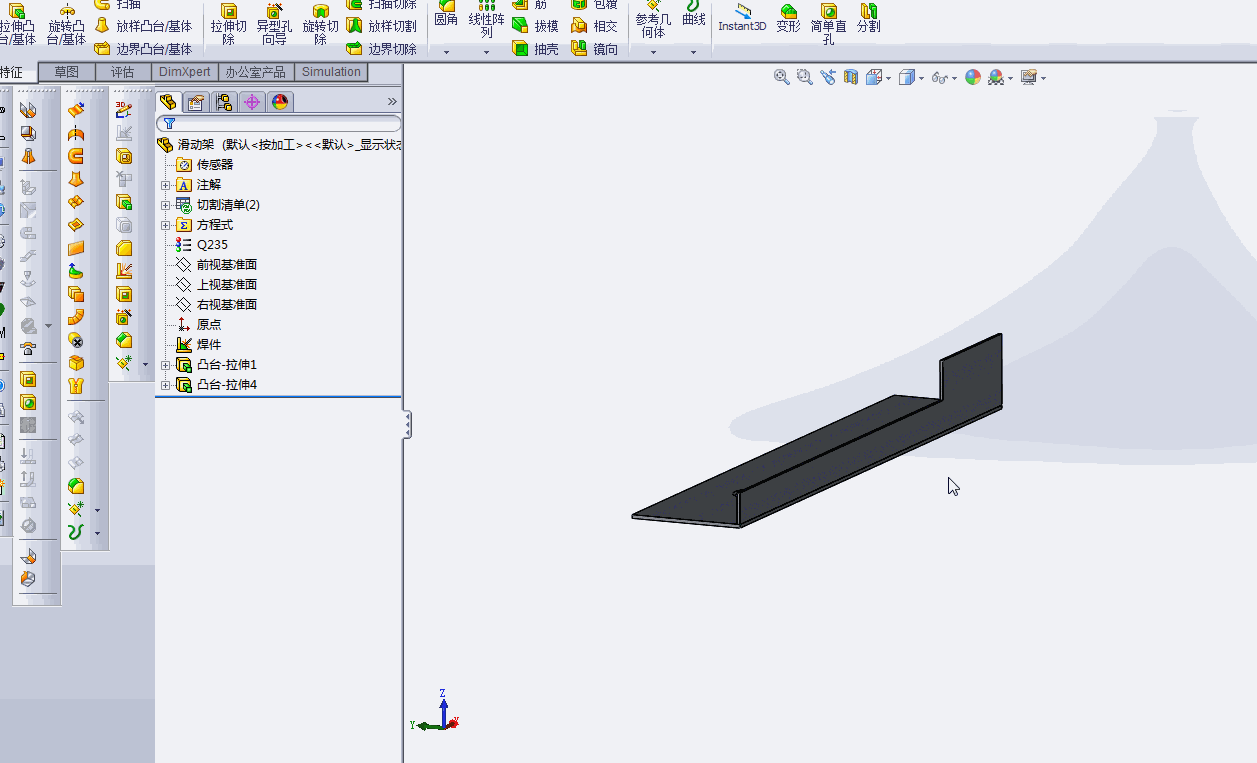
Task: Expand the 注解 annotations tree node
Action: coord(166,185)
